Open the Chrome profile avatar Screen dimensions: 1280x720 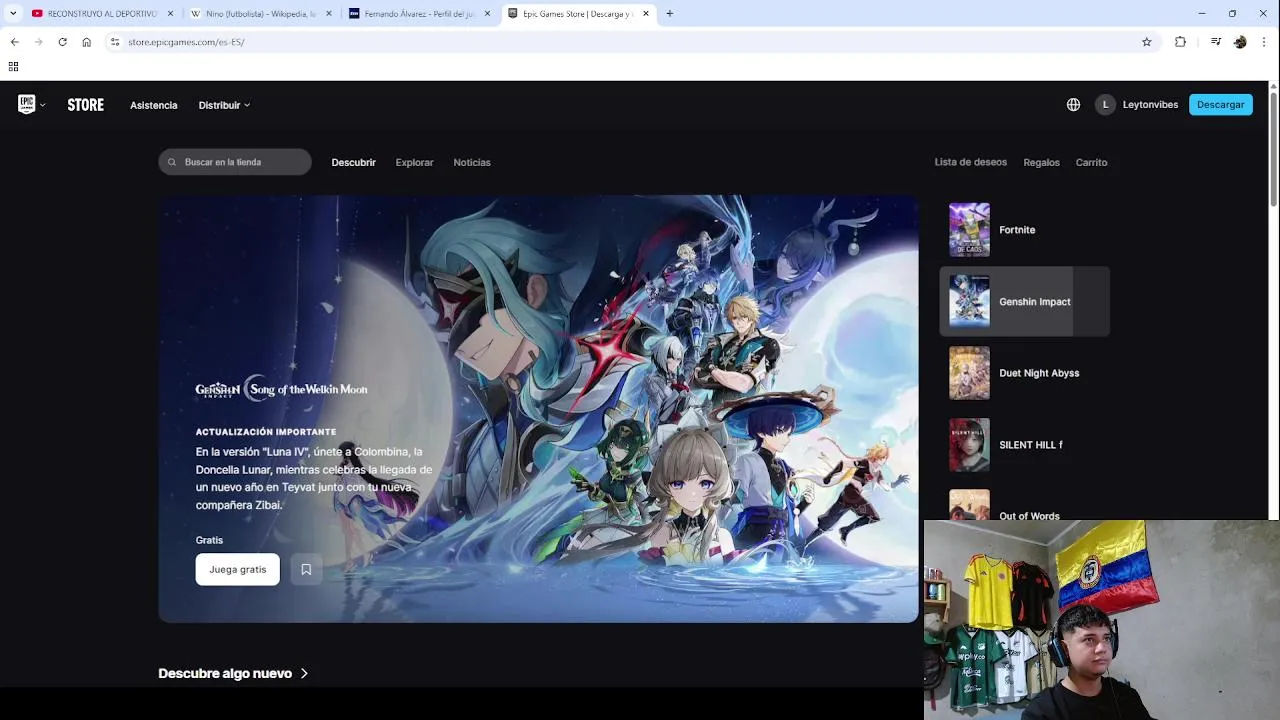point(1240,42)
